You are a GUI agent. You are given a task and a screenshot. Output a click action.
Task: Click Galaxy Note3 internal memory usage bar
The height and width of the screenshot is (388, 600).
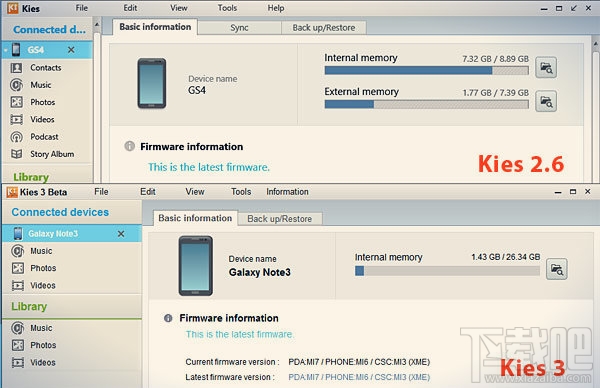coord(447,271)
